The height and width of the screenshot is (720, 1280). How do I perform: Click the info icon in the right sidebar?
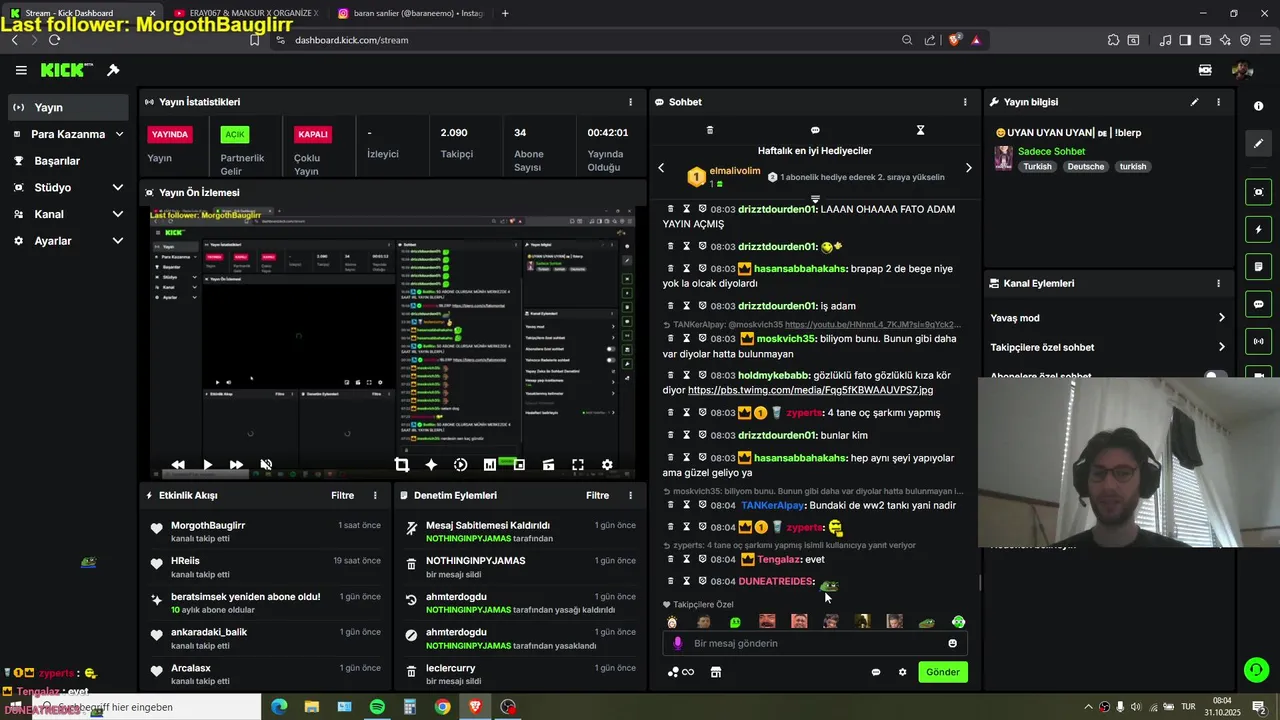pos(1258,106)
